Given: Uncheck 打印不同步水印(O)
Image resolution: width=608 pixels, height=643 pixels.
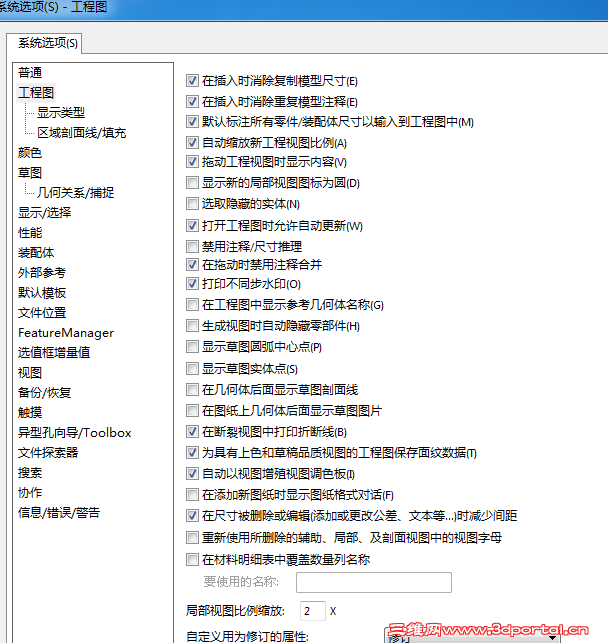Looking at the screenshot, I should click(192, 284).
